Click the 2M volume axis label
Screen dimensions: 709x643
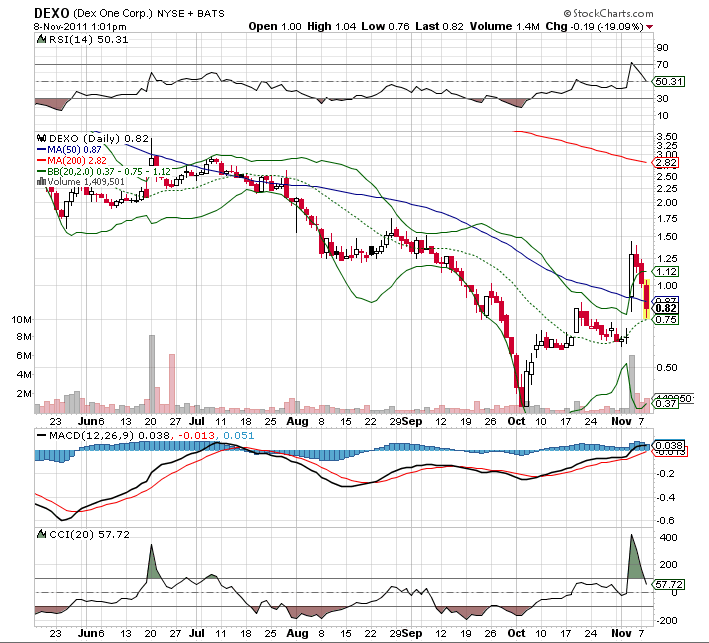24,393
